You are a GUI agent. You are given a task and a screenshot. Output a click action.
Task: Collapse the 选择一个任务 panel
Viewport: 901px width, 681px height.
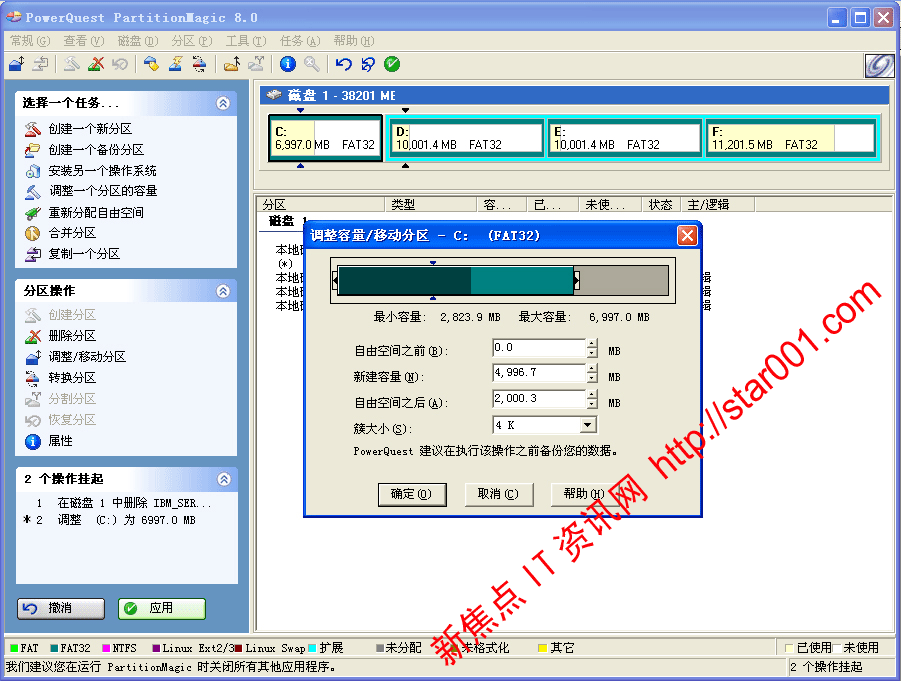pos(223,103)
